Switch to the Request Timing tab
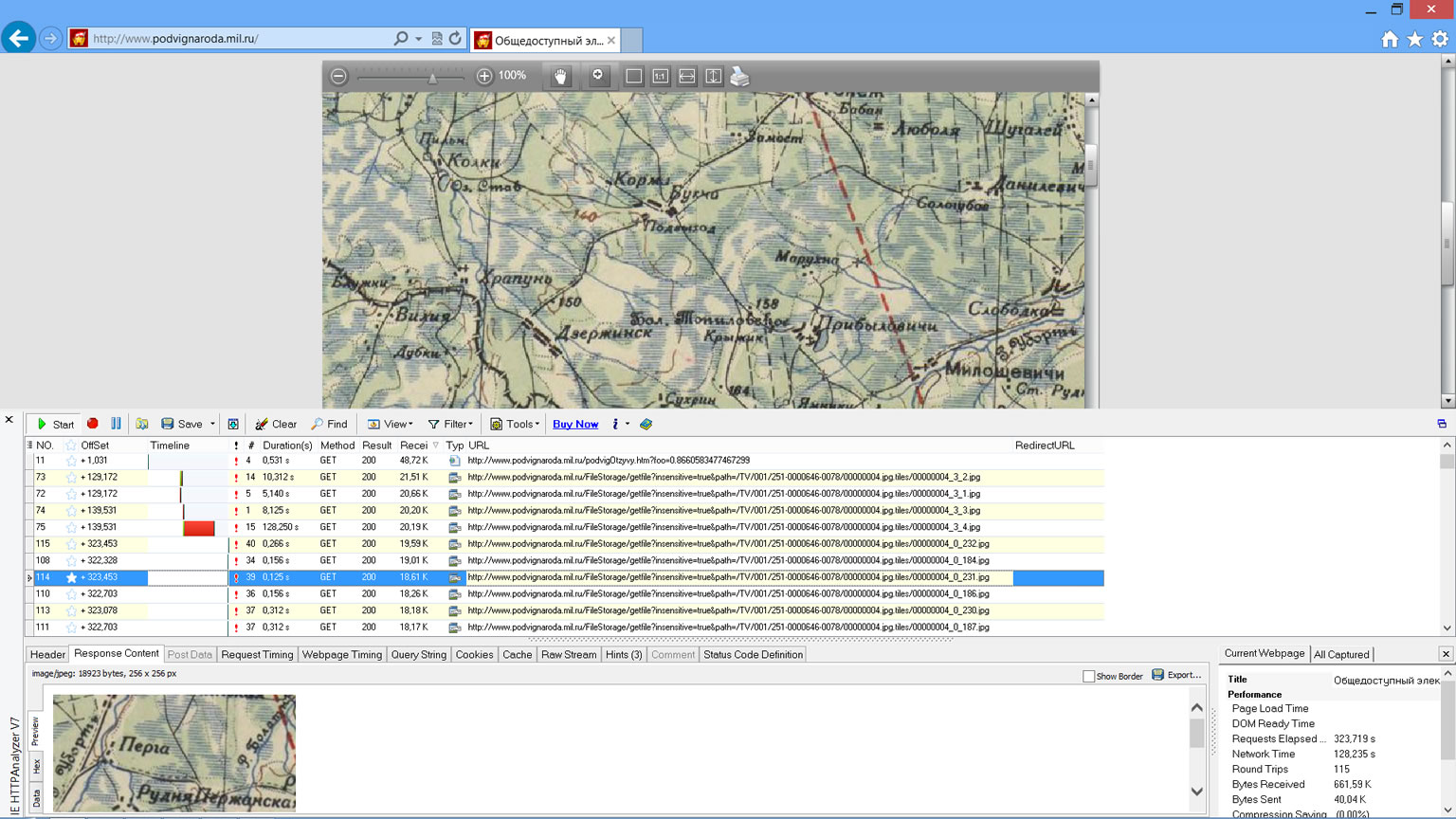Viewport: 1456px width, 819px height. (257, 654)
